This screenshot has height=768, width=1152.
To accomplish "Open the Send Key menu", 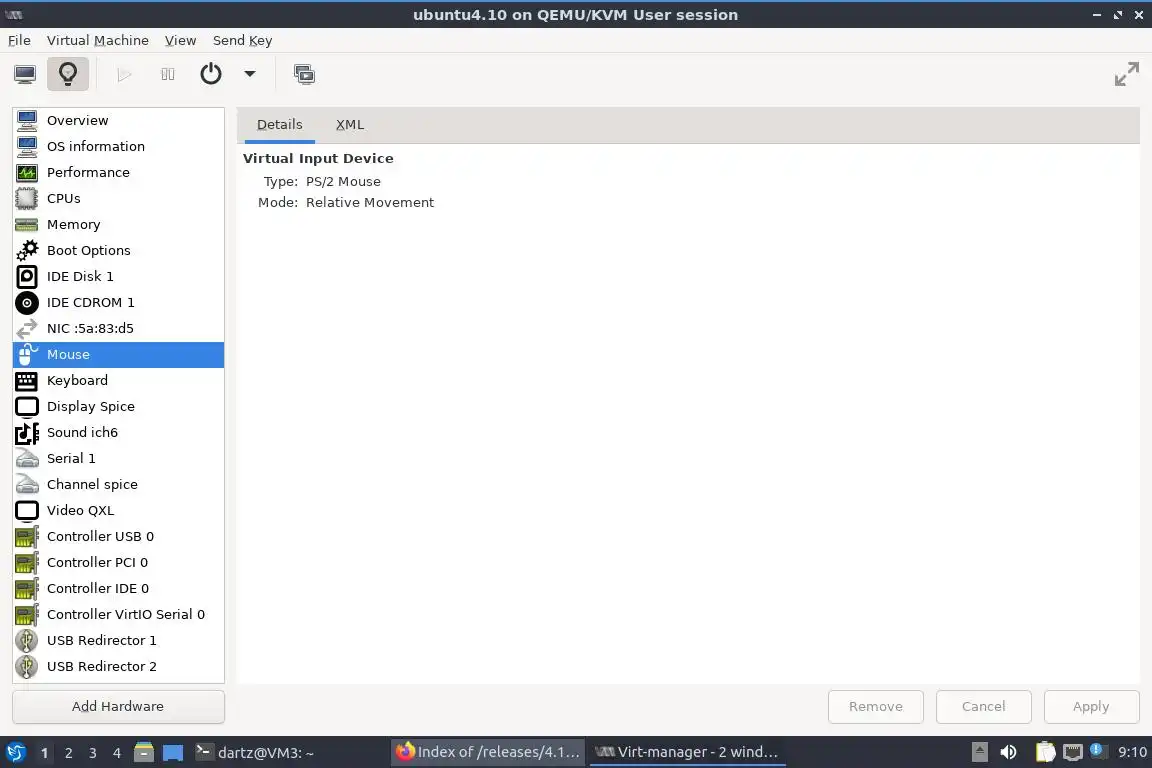I will 242,40.
